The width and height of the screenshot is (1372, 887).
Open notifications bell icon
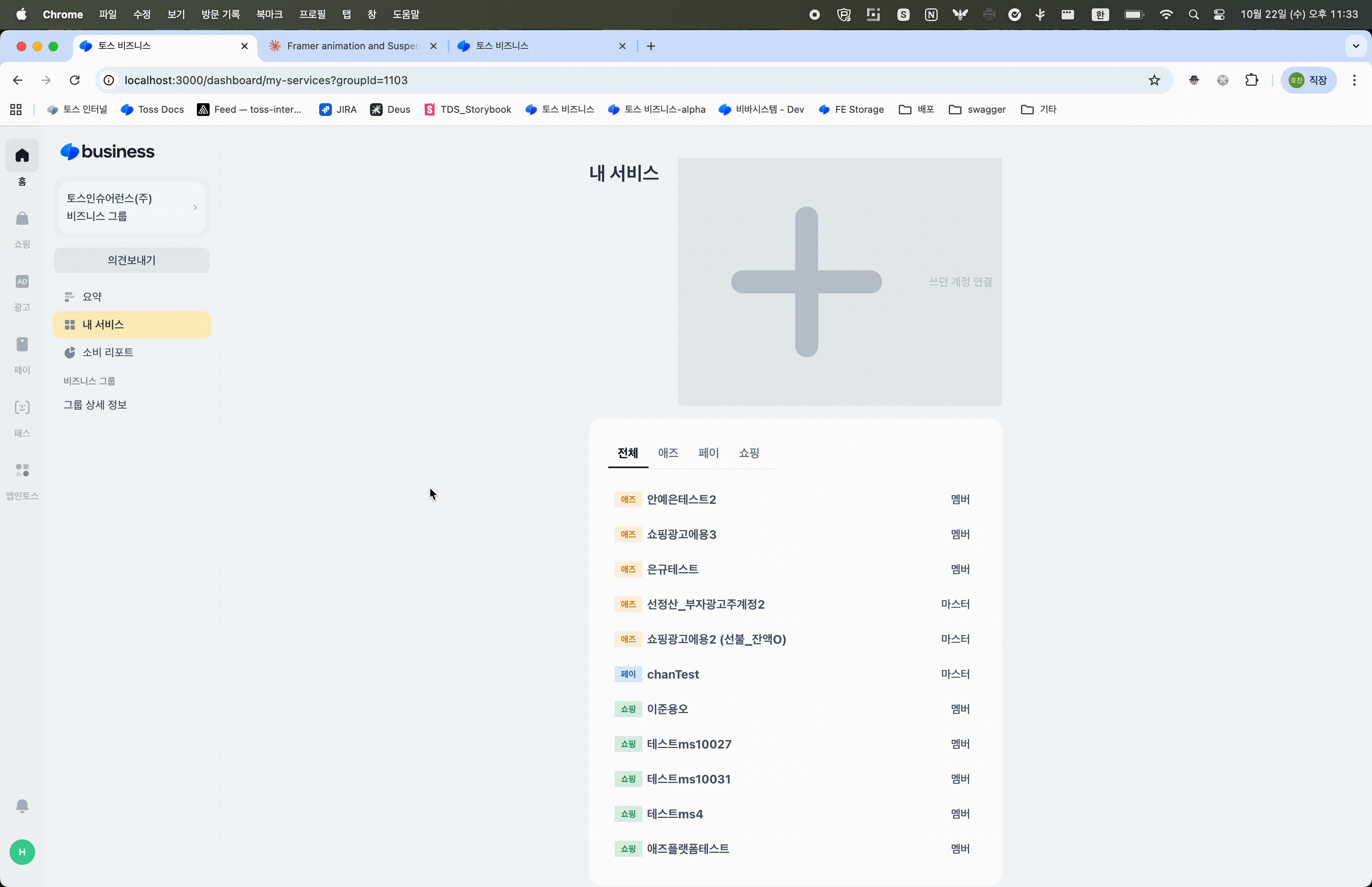tap(22, 805)
